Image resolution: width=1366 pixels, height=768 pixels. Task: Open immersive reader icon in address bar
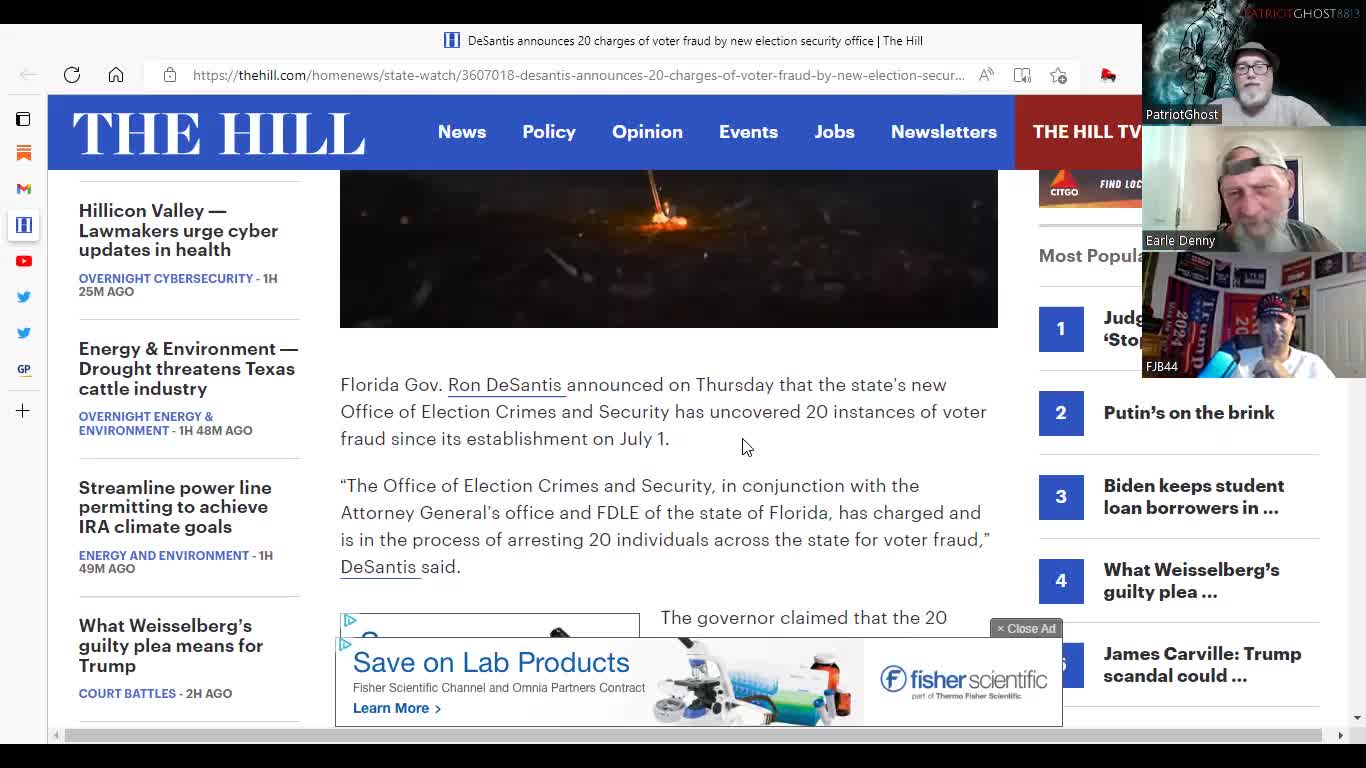(1022, 75)
